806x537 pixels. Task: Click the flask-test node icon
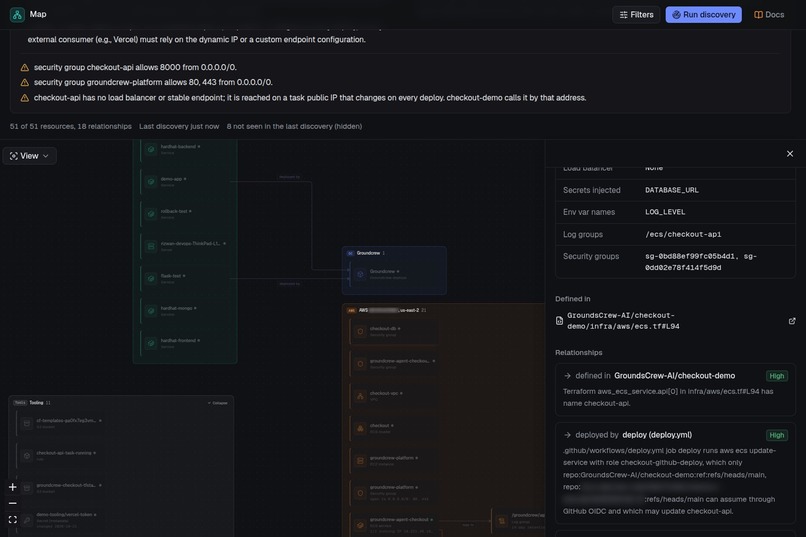point(151,279)
